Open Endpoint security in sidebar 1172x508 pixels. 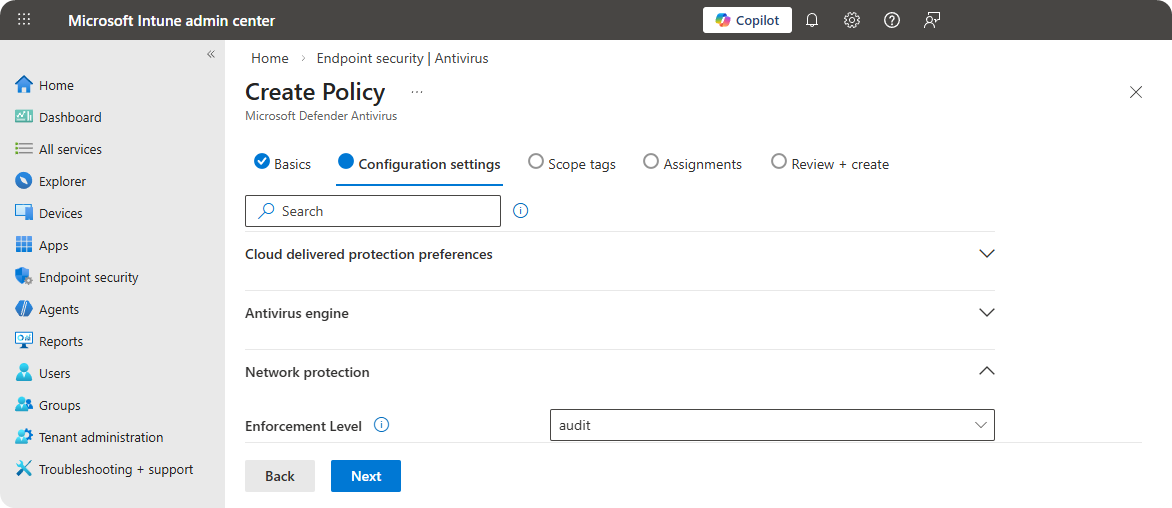88,277
